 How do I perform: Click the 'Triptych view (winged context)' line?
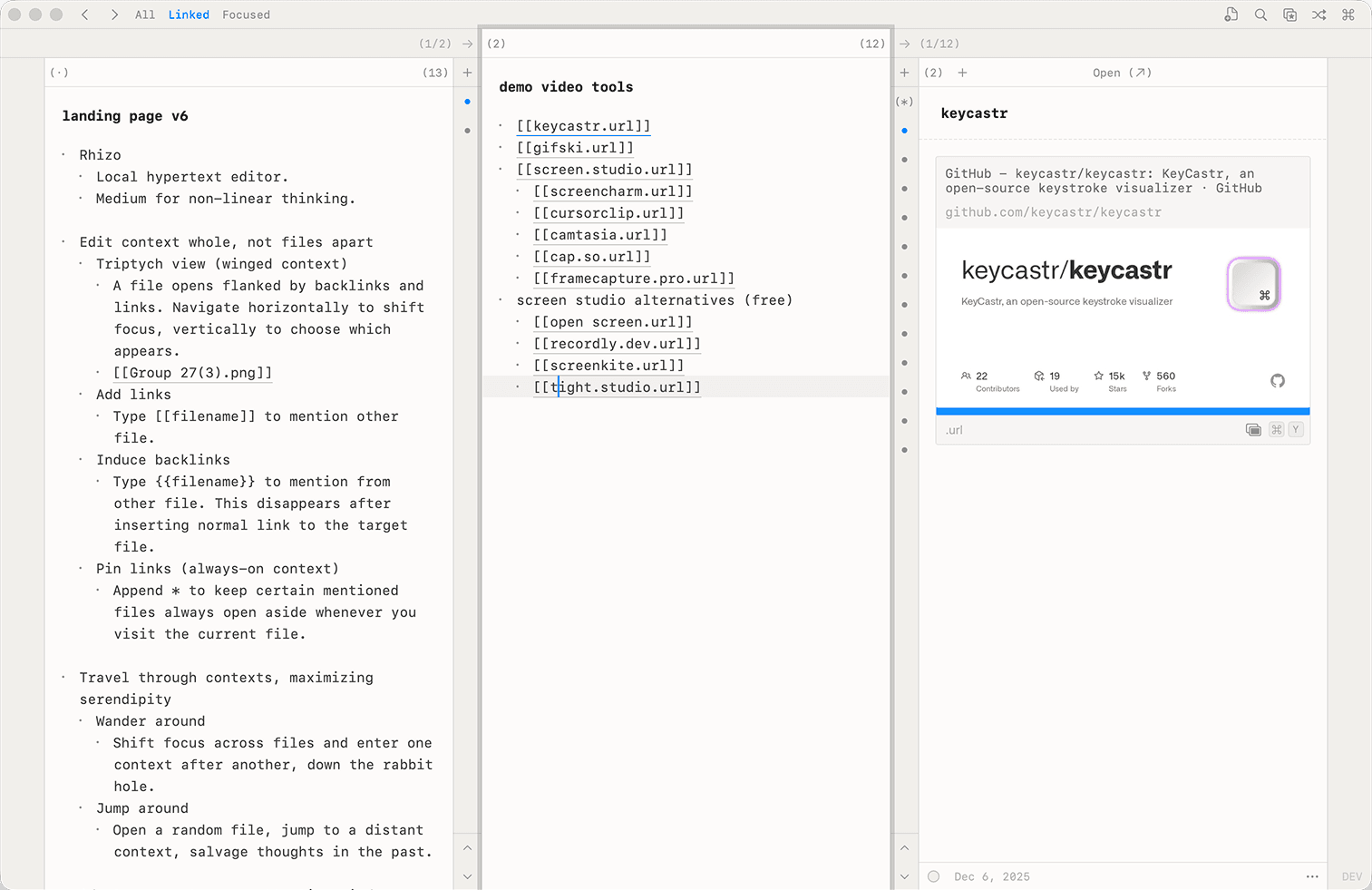tap(221, 264)
